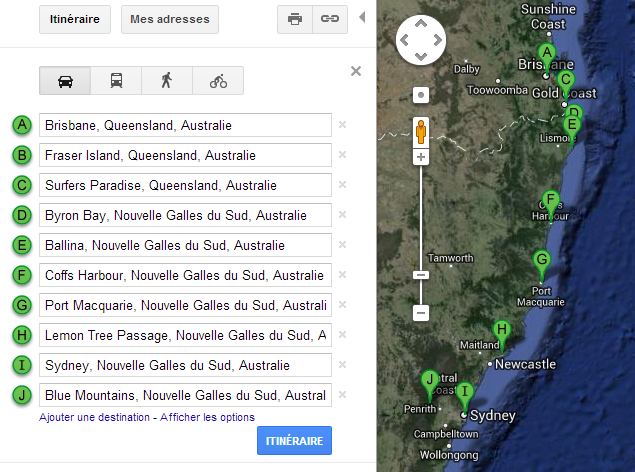The height and width of the screenshot is (472, 635).
Task: Click the link share icon
Action: pyautogui.click(x=327, y=19)
